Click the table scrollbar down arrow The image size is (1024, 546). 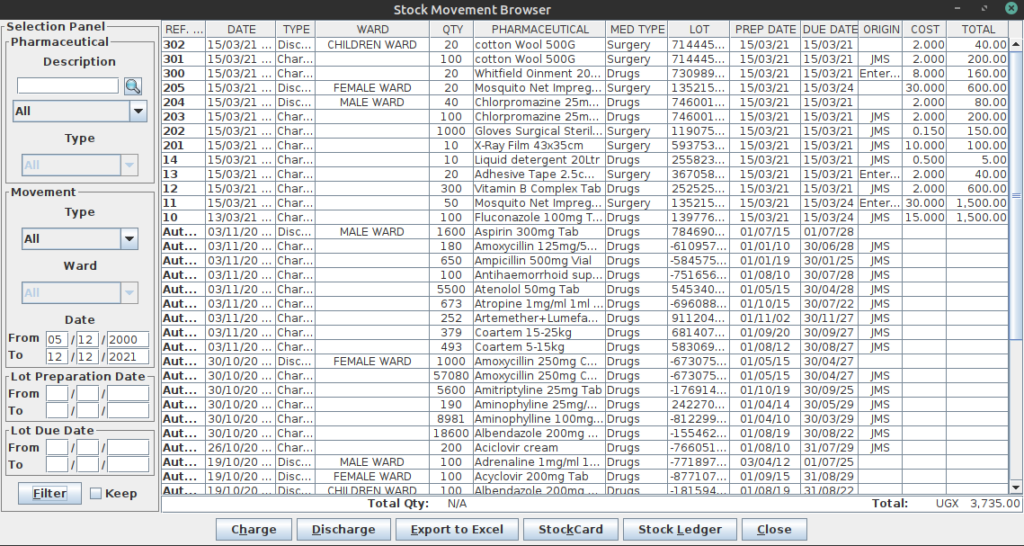click(x=1016, y=487)
